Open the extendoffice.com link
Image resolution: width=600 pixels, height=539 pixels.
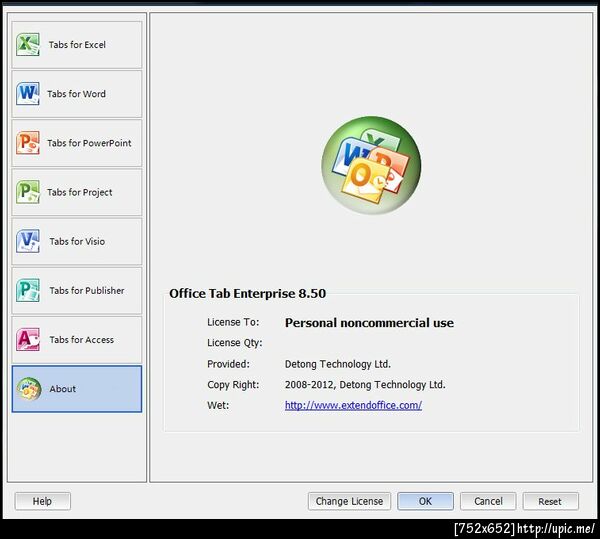tap(354, 405)
